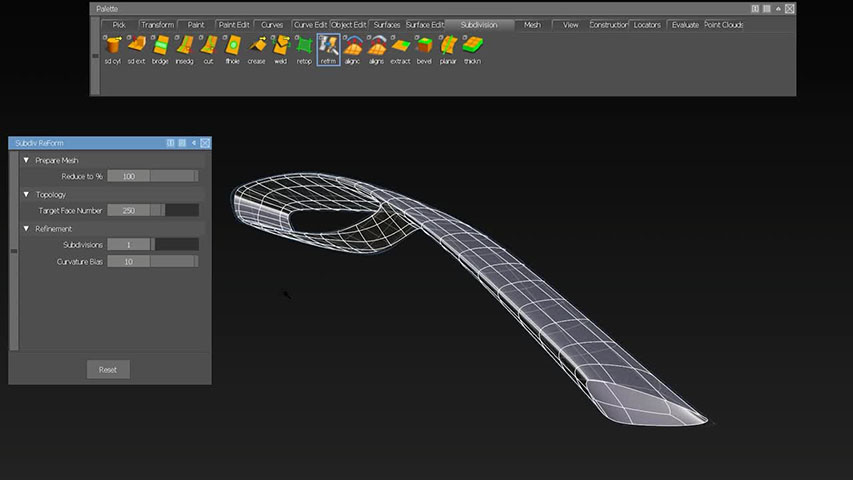This screenshot has width=853, height=480.
Task: Click the Palette left-edge grip handle
Action: 95,56
